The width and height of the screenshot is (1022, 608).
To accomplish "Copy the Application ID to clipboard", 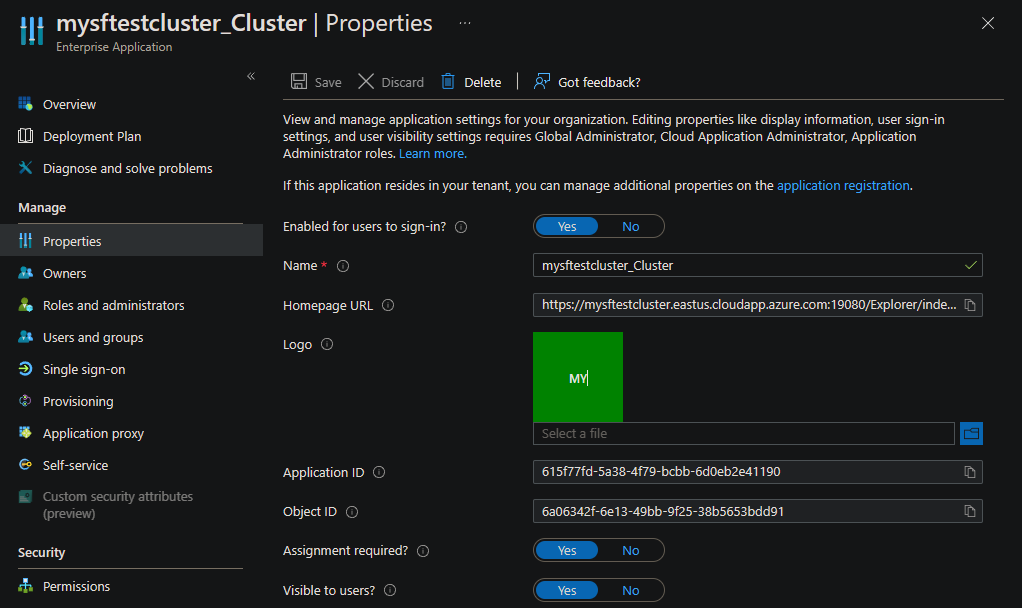I will click(x=970, y=472).
